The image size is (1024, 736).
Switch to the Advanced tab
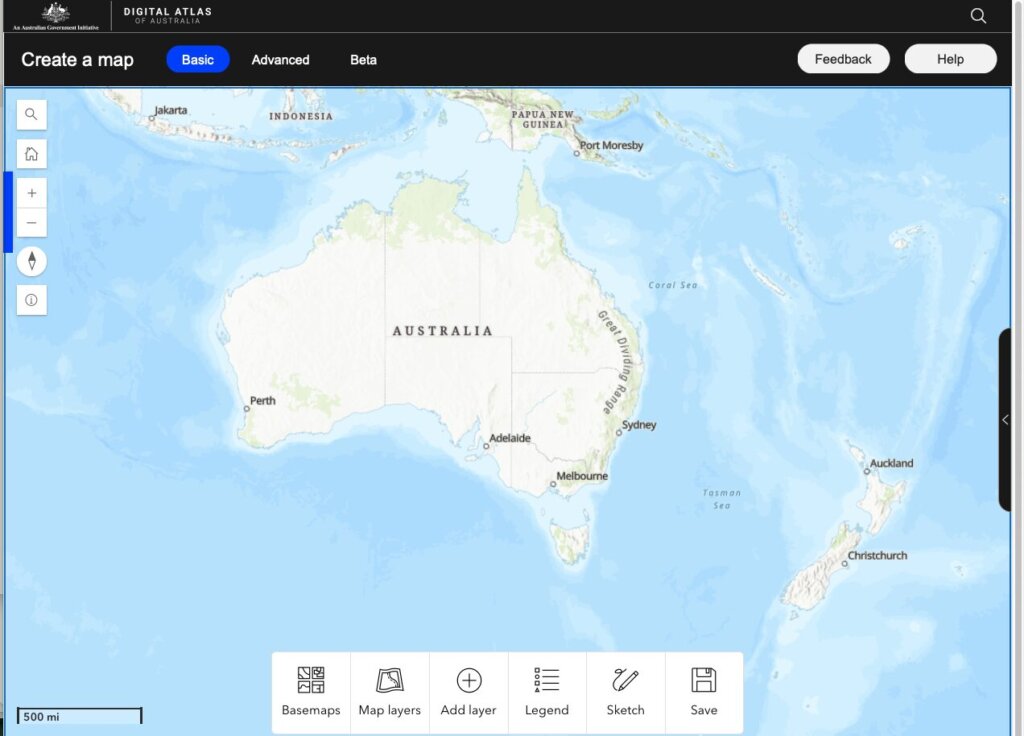[x=280, y=60]
